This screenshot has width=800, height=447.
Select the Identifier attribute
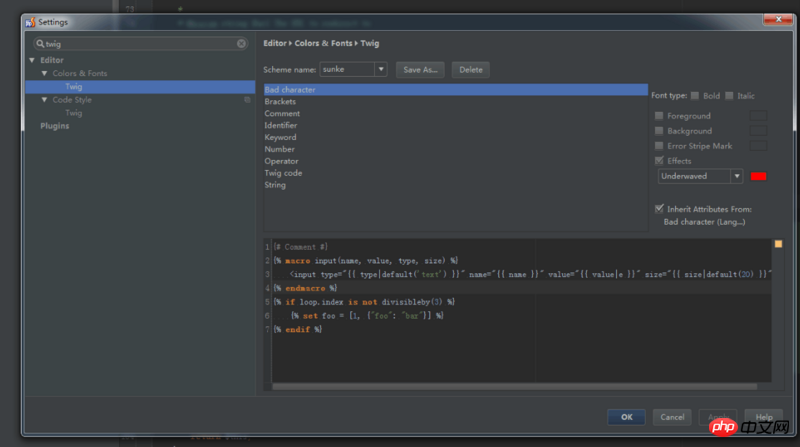(281, 126)
